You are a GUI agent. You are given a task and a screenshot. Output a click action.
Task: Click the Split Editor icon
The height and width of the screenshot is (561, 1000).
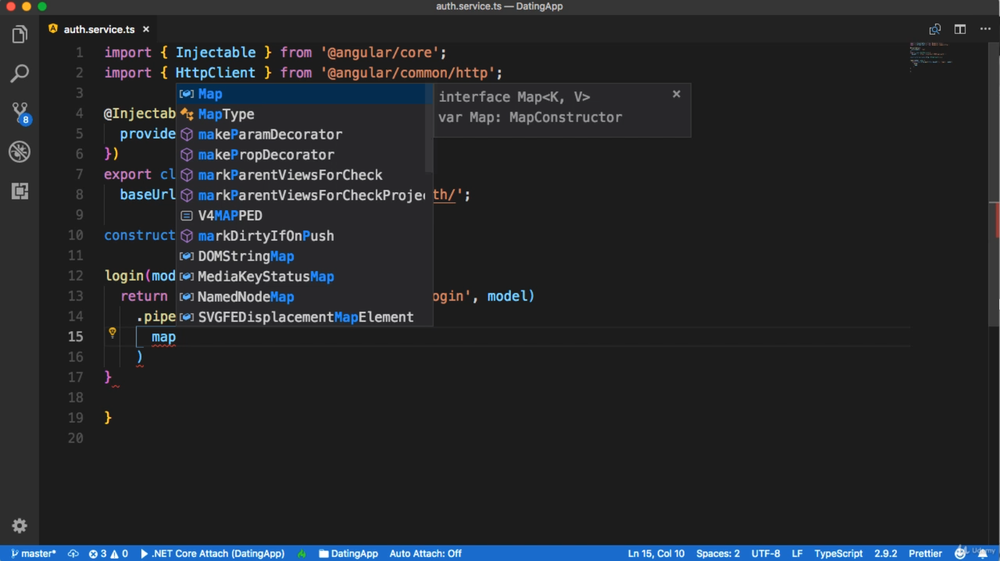960,29
